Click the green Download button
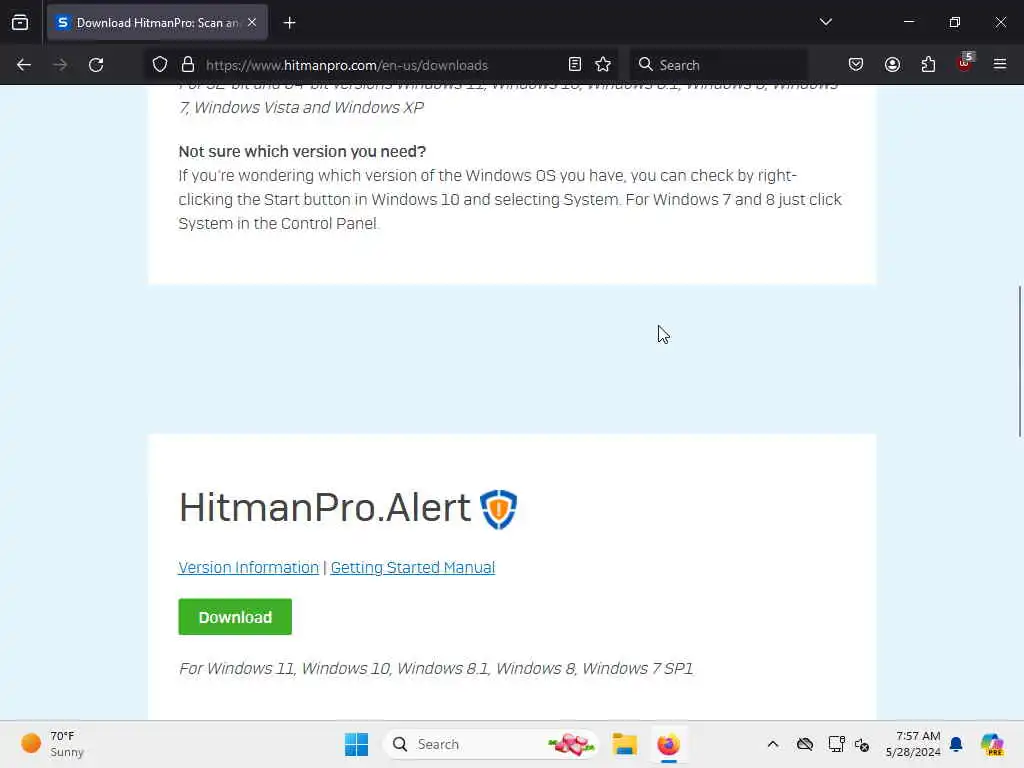The height and width of the screenshot is (768, 1024). point(235,616)
